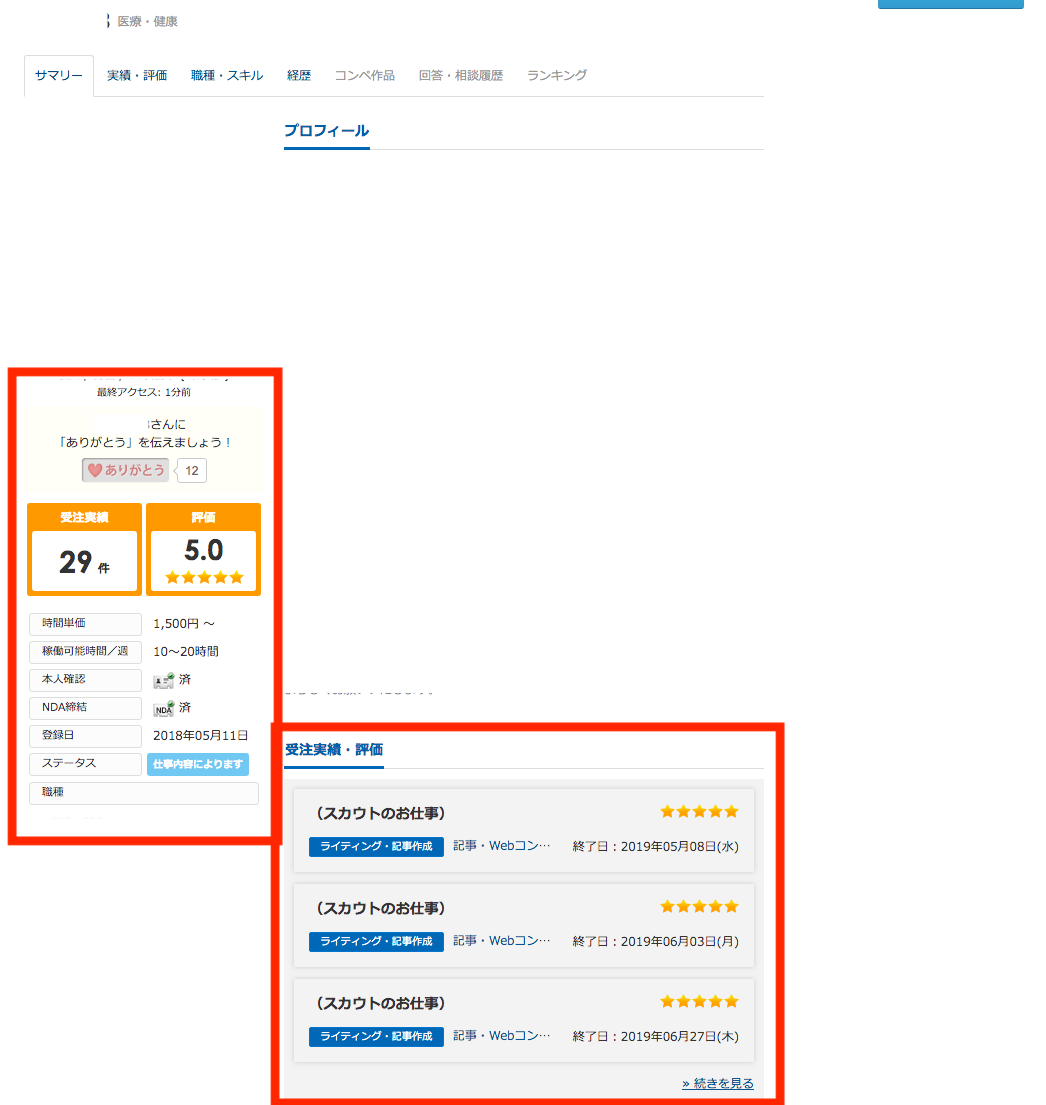
Task: Click star rating of job ending 2019年06月27日
Action: tap(699, 1002)
